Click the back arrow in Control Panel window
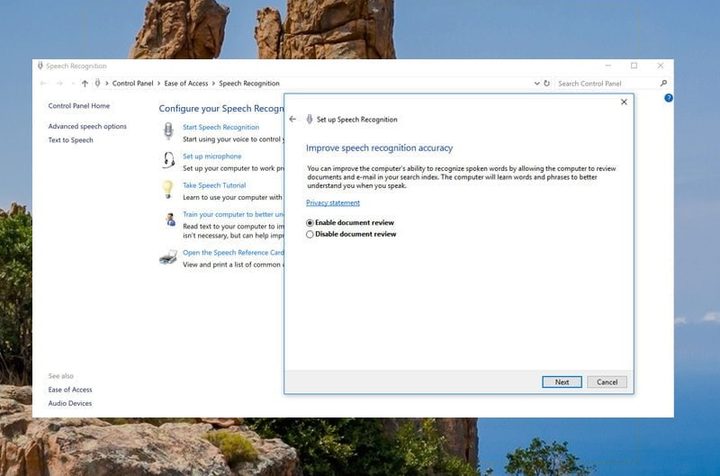720x476 pixels. point(43,83)
